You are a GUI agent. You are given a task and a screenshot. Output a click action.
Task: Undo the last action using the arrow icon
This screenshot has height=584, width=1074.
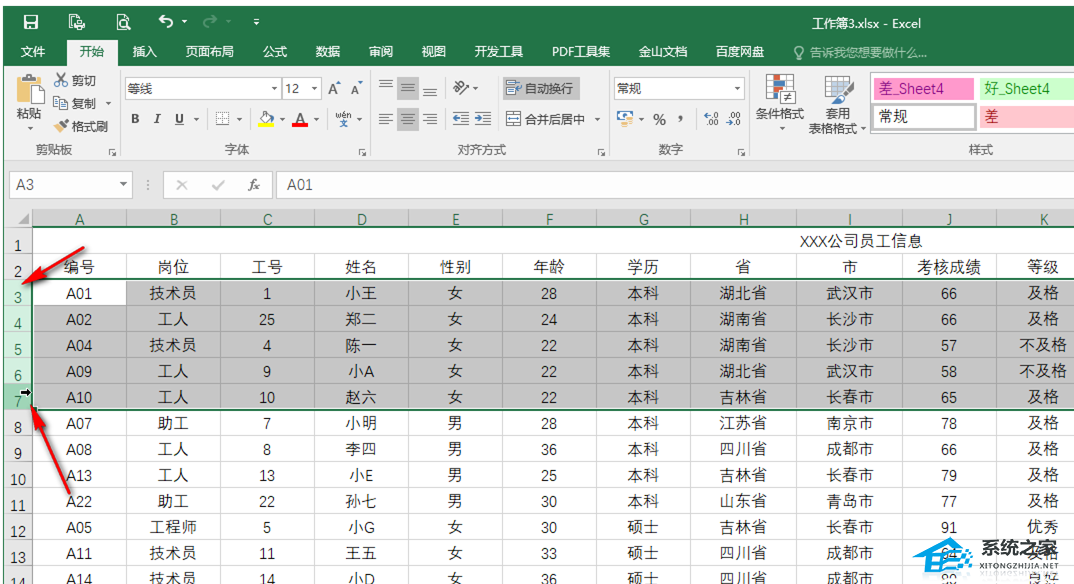tap(166, 22)
